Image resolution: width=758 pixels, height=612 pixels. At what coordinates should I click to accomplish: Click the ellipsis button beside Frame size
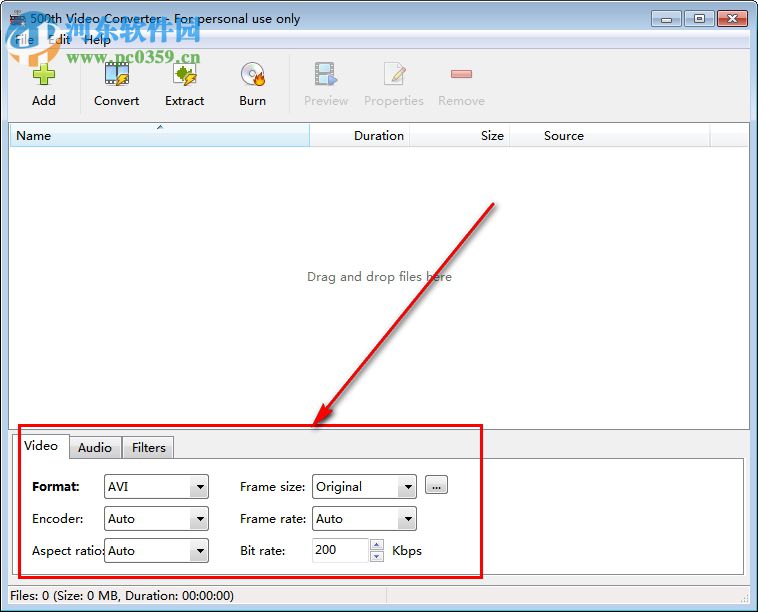[437, 485]
